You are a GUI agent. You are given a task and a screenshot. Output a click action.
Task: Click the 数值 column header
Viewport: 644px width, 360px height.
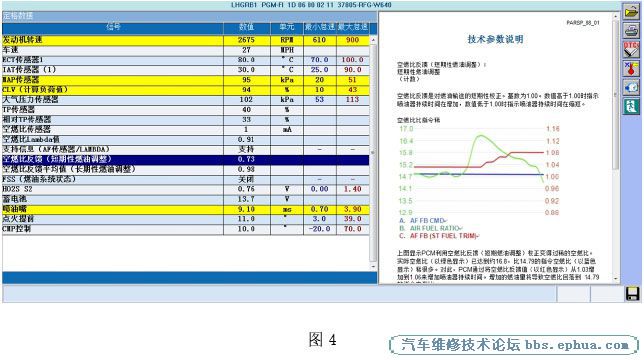(246, 27)
